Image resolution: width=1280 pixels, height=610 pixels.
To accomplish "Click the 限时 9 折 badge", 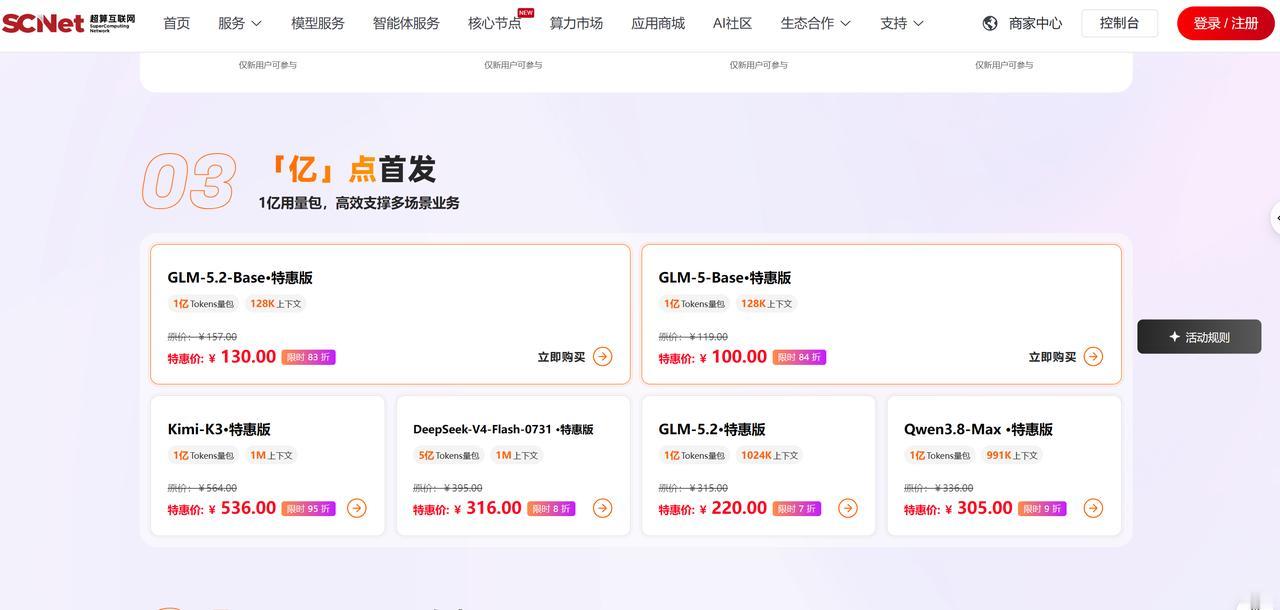I will (1042, 508).
